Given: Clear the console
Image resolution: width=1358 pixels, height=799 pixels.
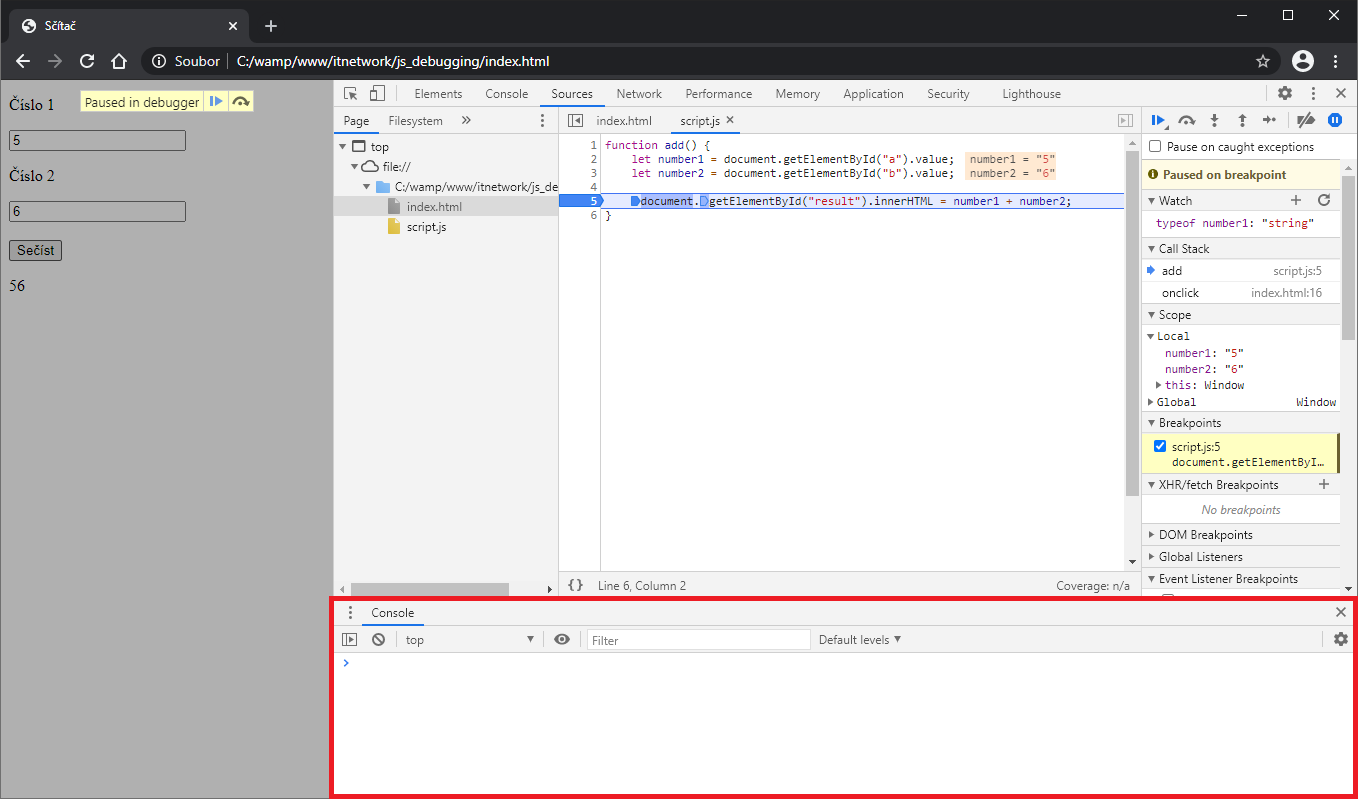Looking at the screenshot, I should [x=378, y=640].
